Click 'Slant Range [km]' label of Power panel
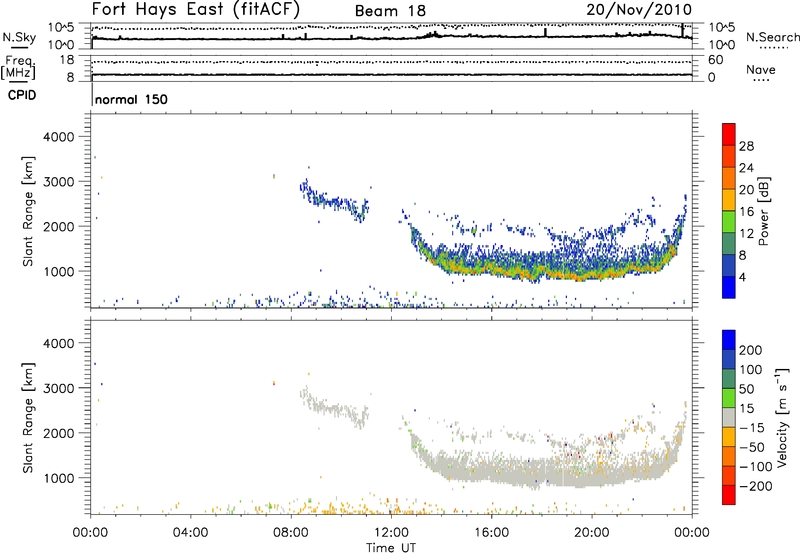Screen dimensions: 800x554 coord(28,211)
